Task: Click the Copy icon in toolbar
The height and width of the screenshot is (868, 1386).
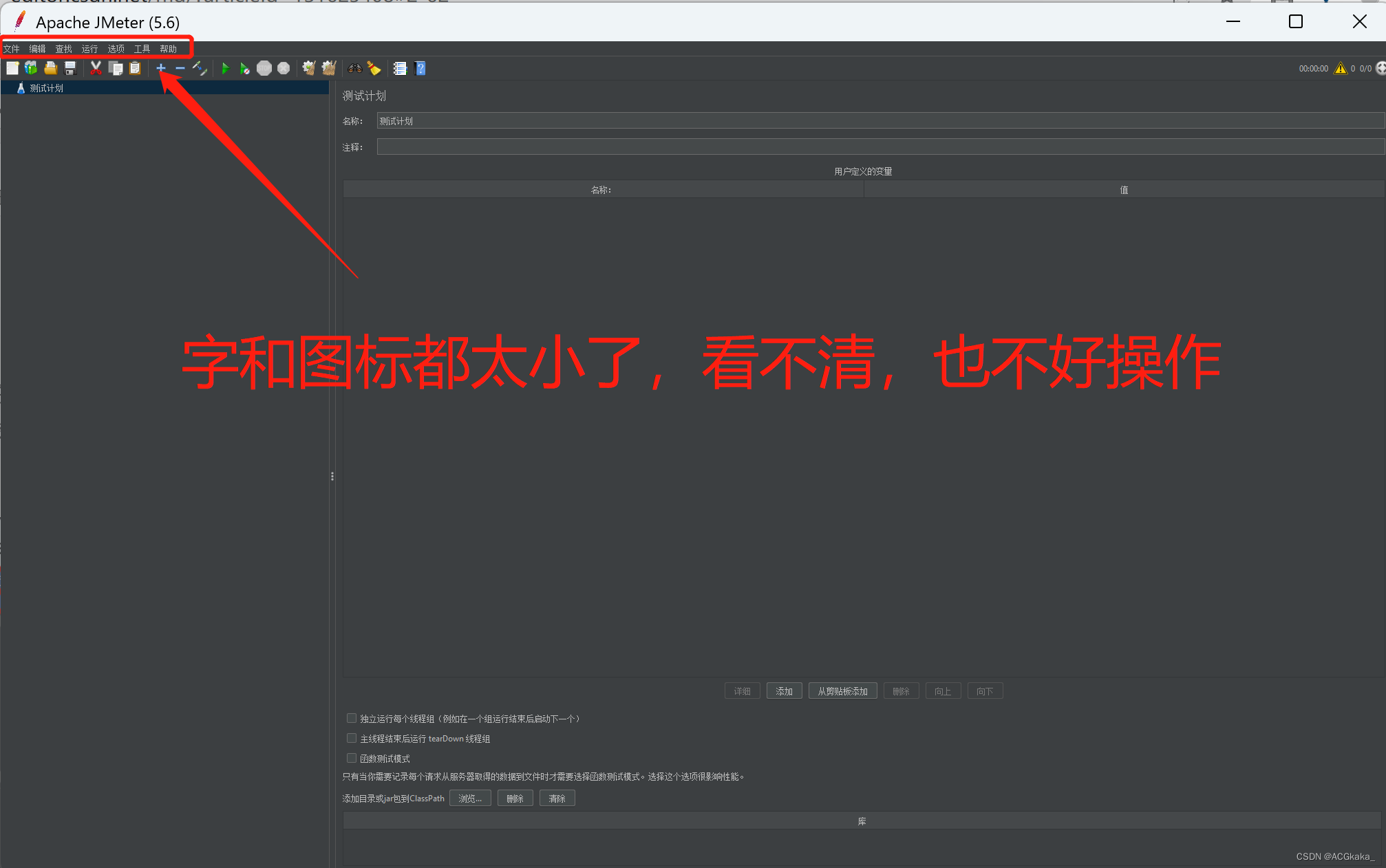Action: 116,68
